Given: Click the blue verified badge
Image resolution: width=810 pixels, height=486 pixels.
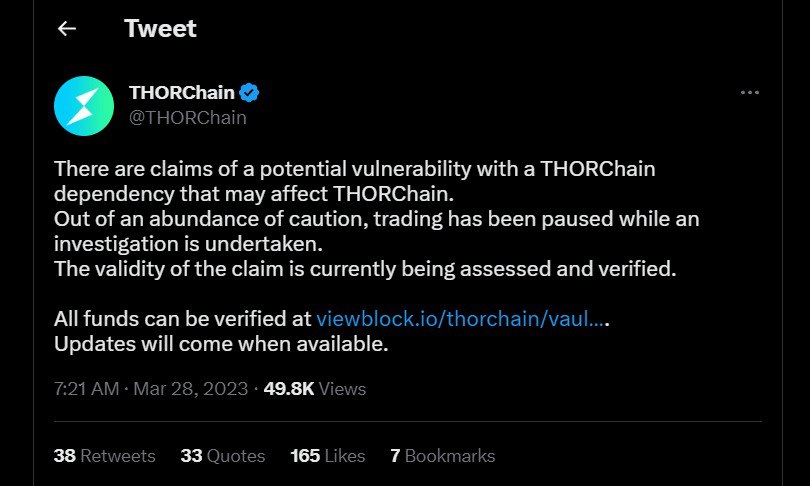Looking at the screenshot, I should point(250,93).
